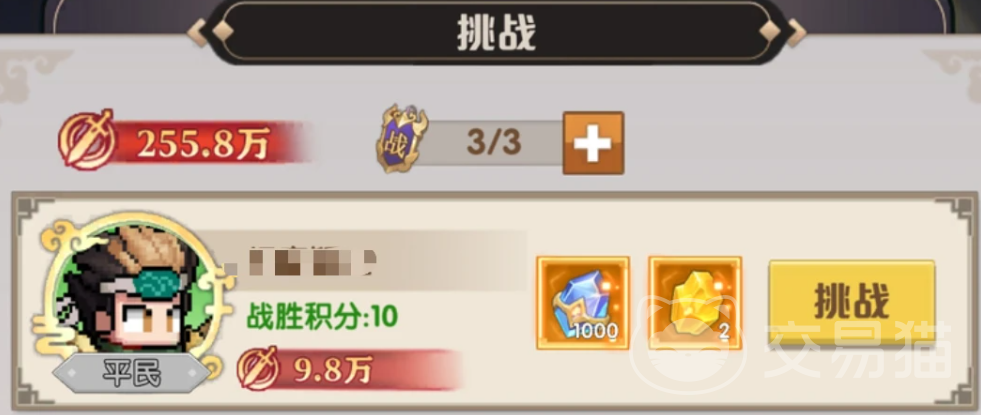Click the 战胜积分:10 score text

323,316
